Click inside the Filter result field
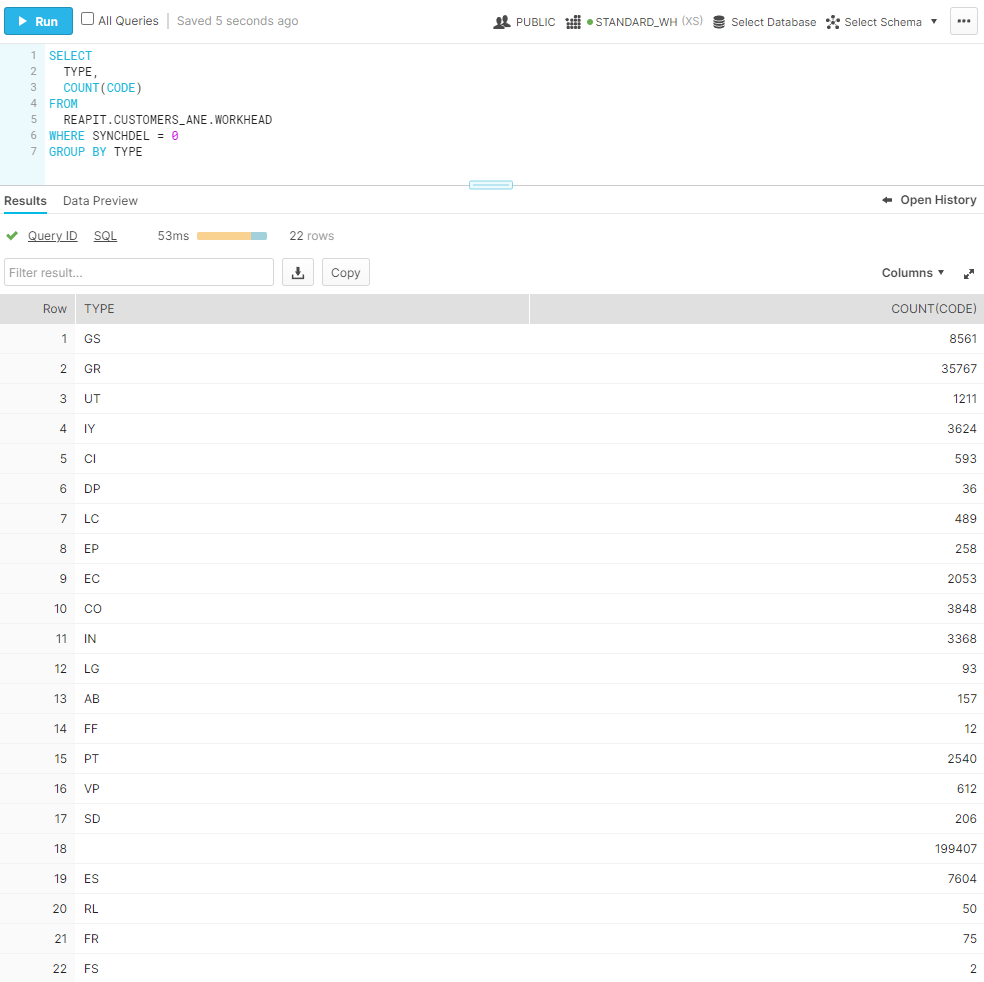 tap(140, 272)
